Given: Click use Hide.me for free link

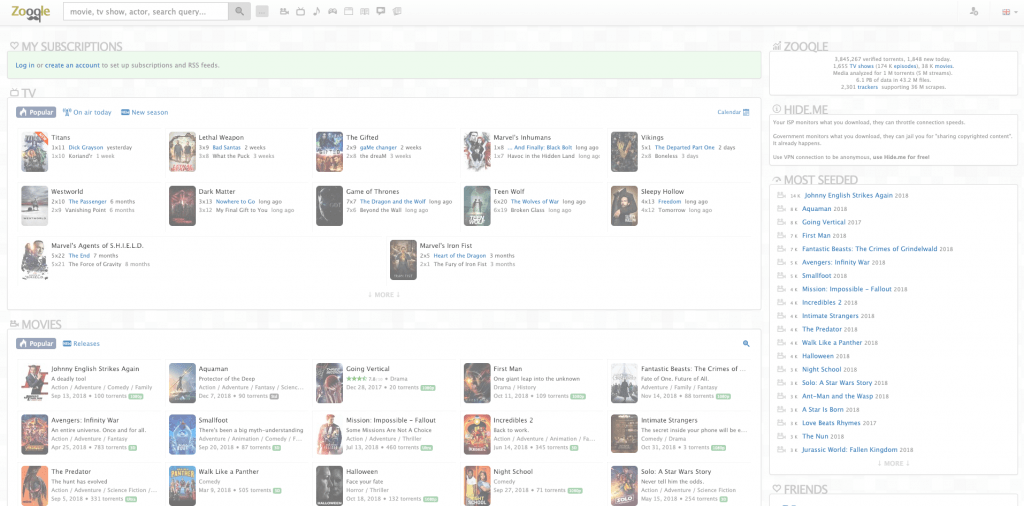Looking at the screenshot, I should point(901,157).
